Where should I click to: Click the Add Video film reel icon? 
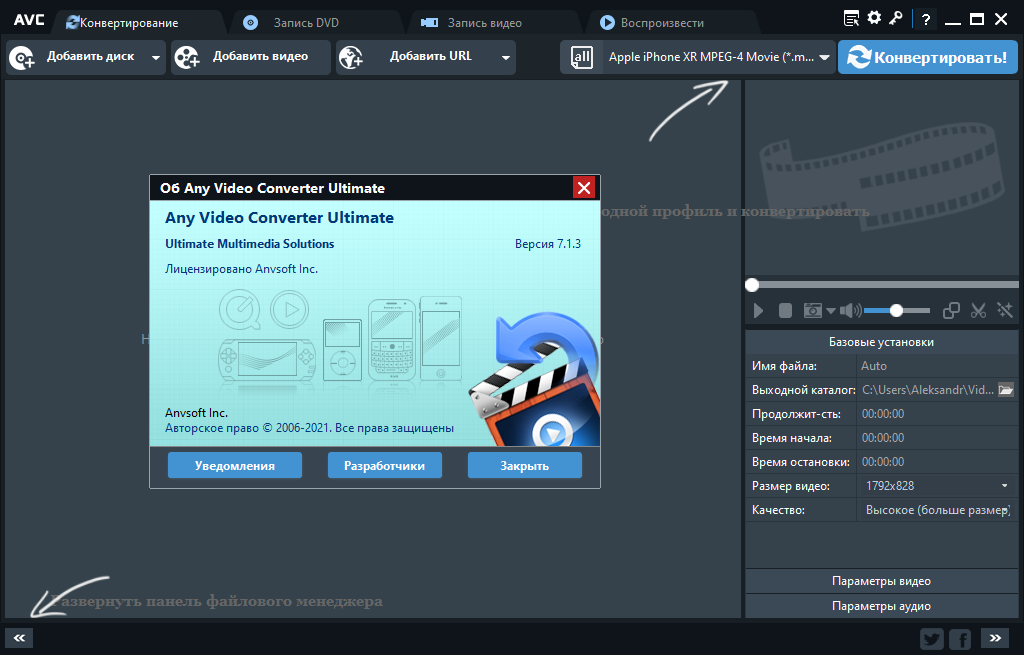(x=187, y=57)
